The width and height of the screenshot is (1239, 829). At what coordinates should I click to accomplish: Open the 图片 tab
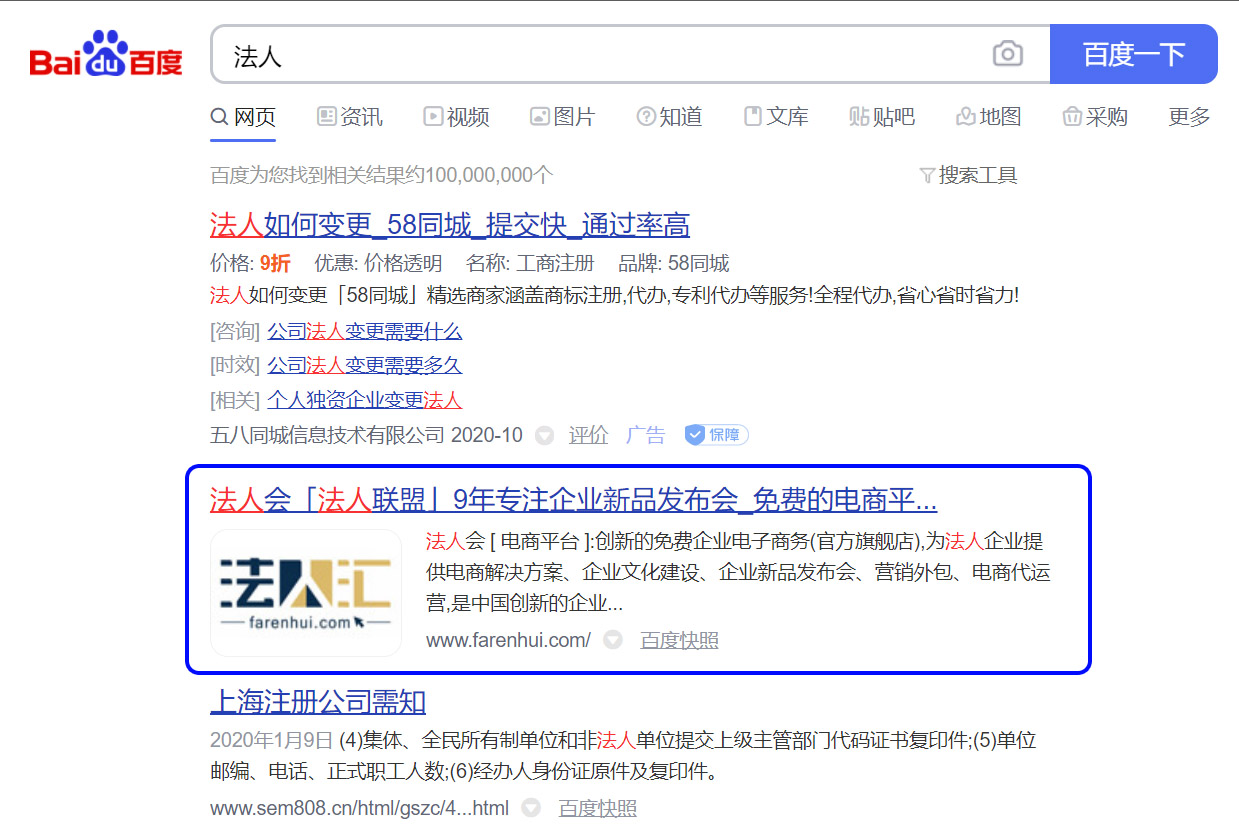pos(562,117)
